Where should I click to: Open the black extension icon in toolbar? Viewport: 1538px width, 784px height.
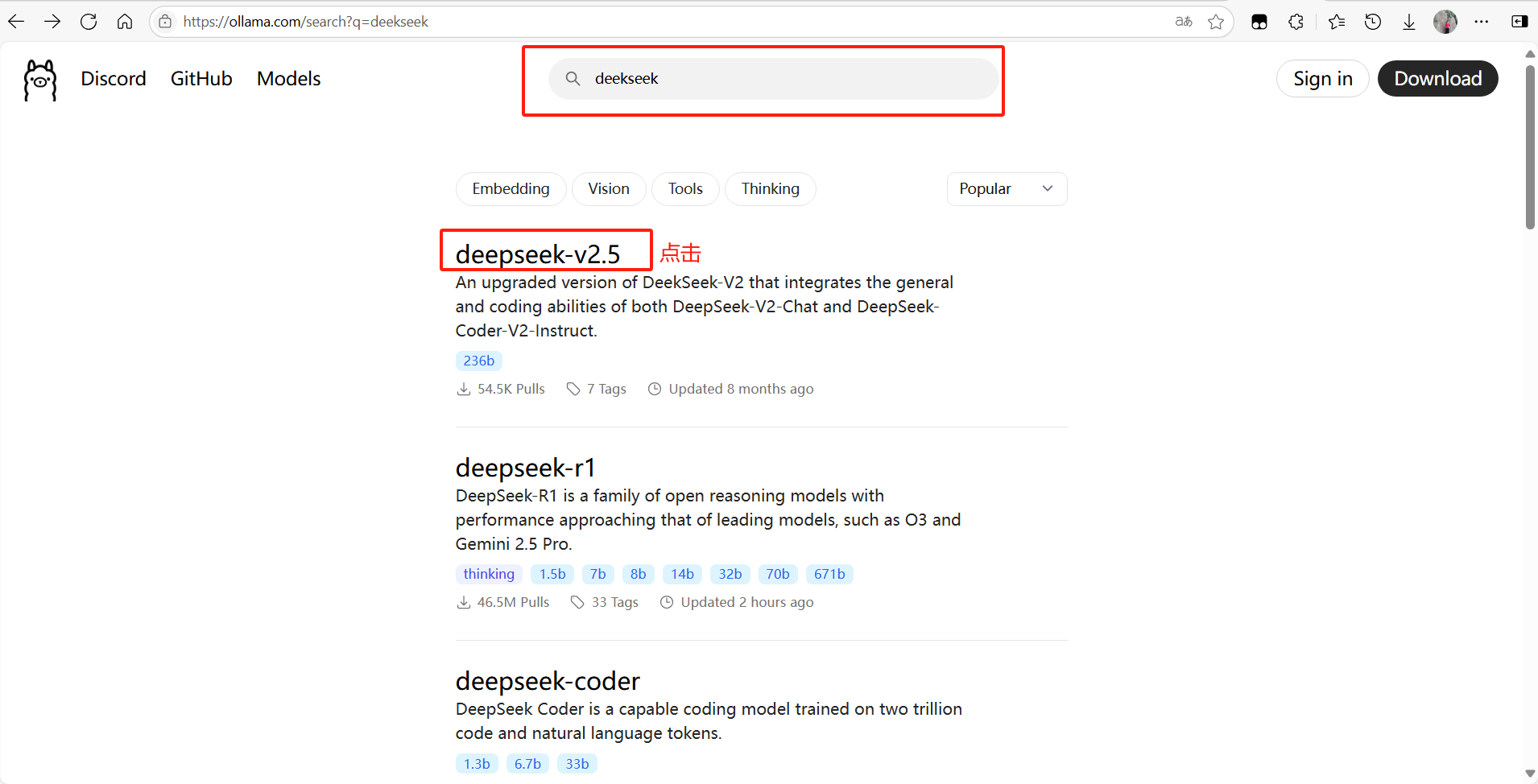[1259, 22]
